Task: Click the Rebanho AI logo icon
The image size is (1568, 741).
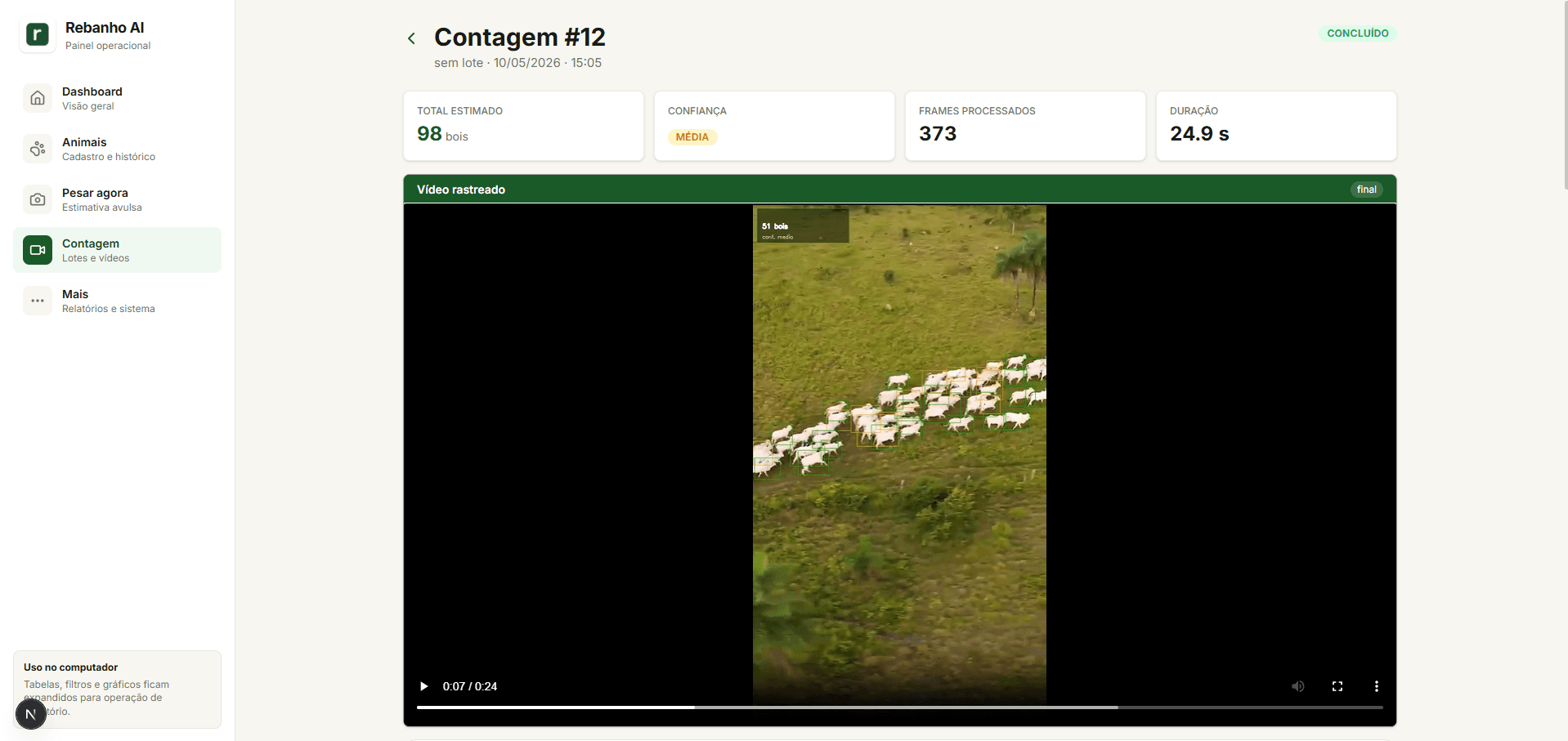Action: (38, 35)
